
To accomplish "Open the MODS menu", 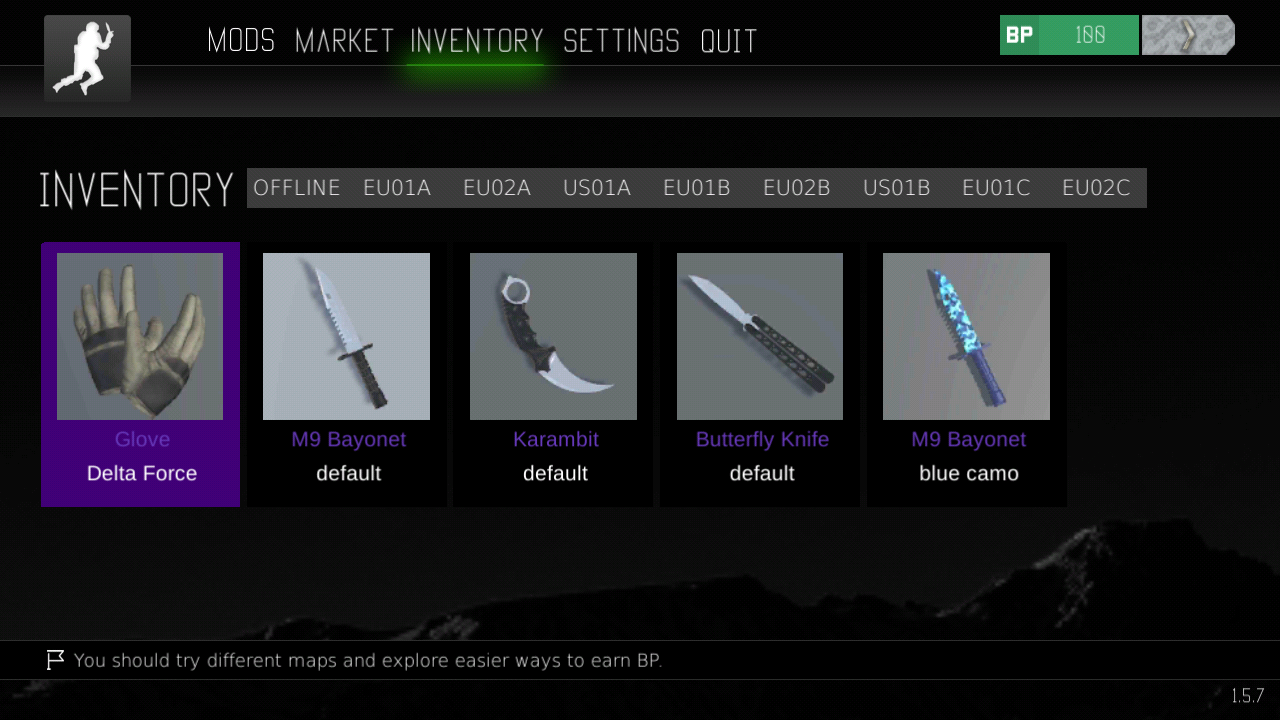I will tap(241, 41).
